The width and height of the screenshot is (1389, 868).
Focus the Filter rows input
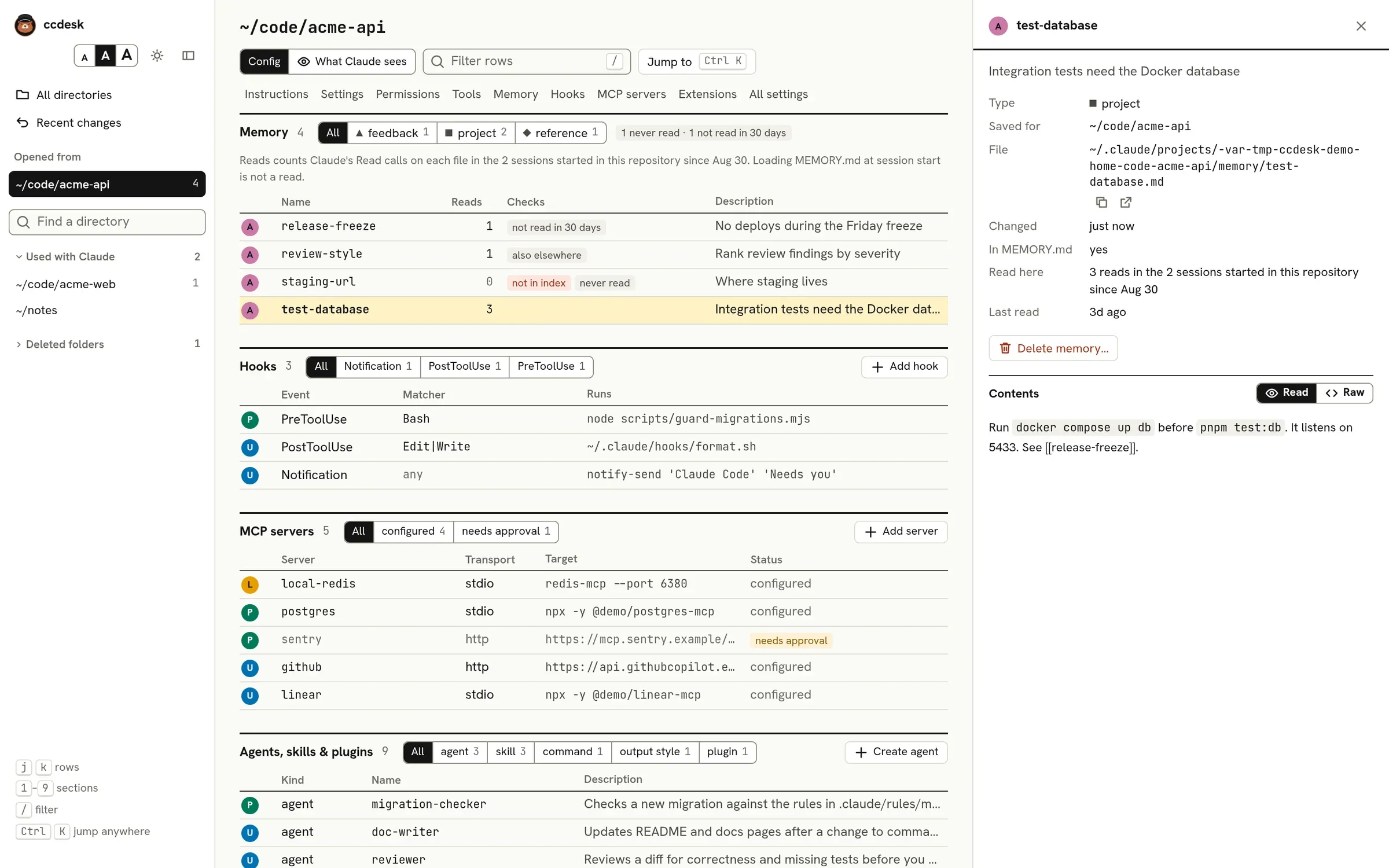[x=527, y=61]
